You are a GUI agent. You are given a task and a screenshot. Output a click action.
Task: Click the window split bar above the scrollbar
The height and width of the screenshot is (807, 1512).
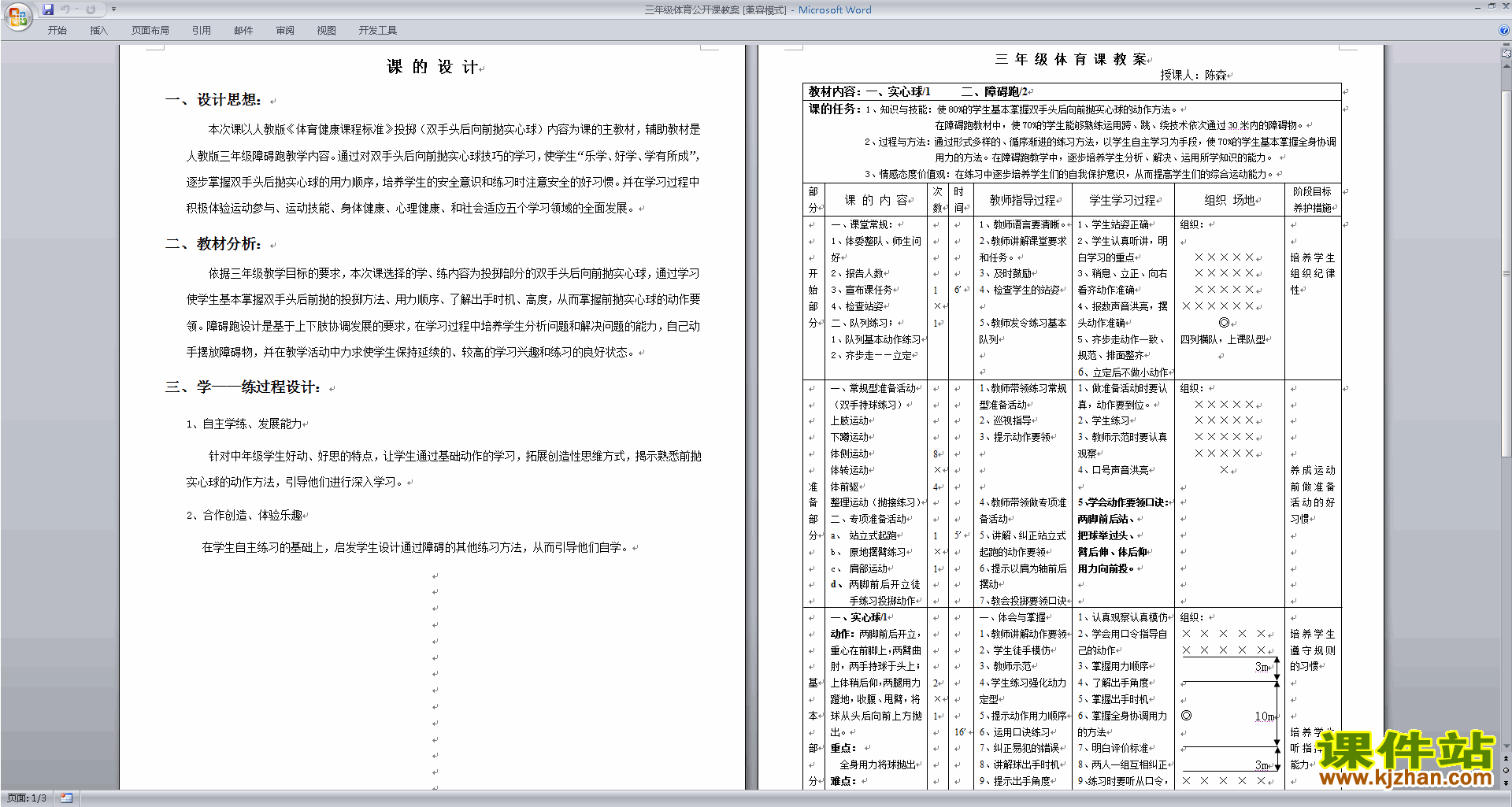pos(1506,45)
